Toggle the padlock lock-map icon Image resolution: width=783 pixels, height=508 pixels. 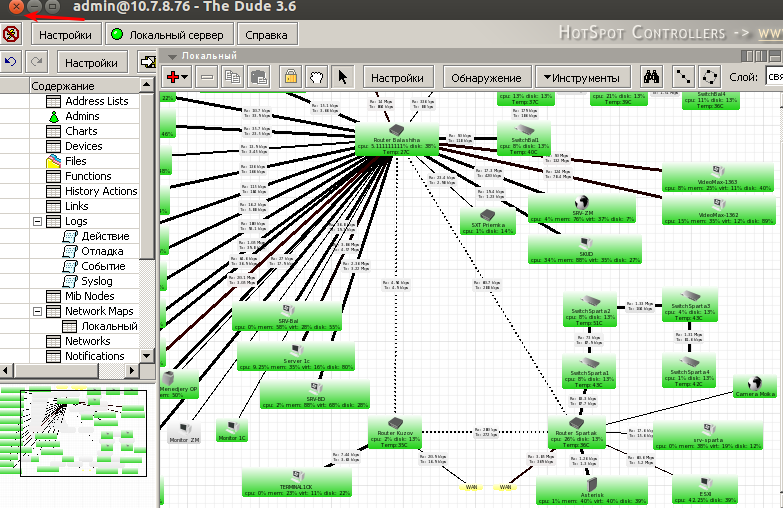point(291,77)
